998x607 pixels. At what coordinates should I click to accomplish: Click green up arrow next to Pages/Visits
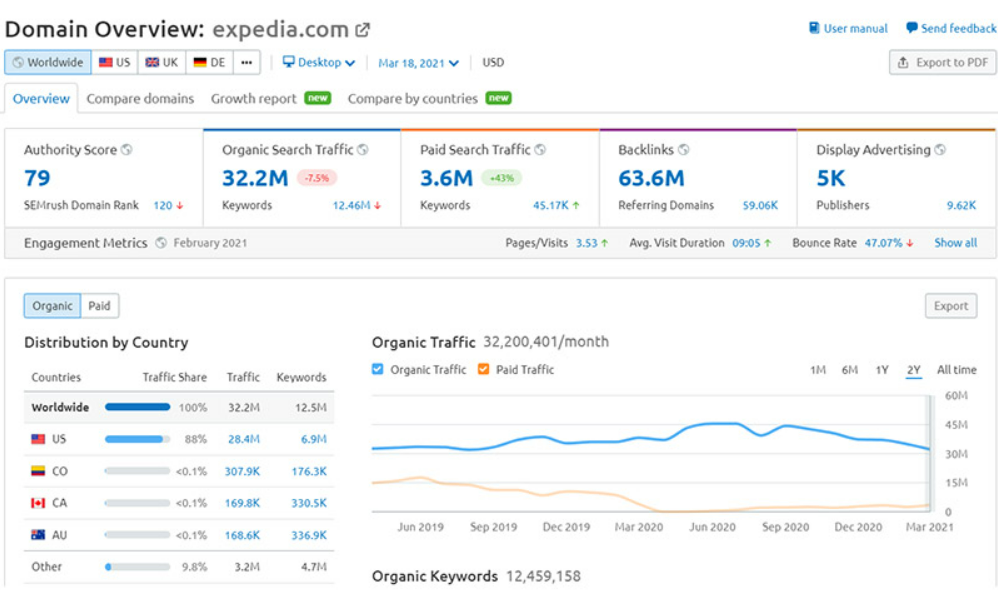[604, 243]
